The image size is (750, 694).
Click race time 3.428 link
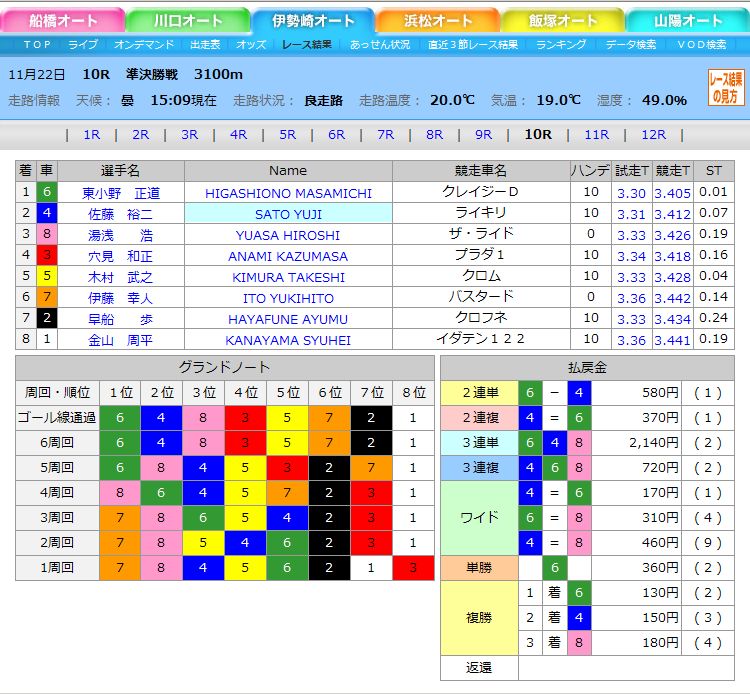(x=673, y=277)
